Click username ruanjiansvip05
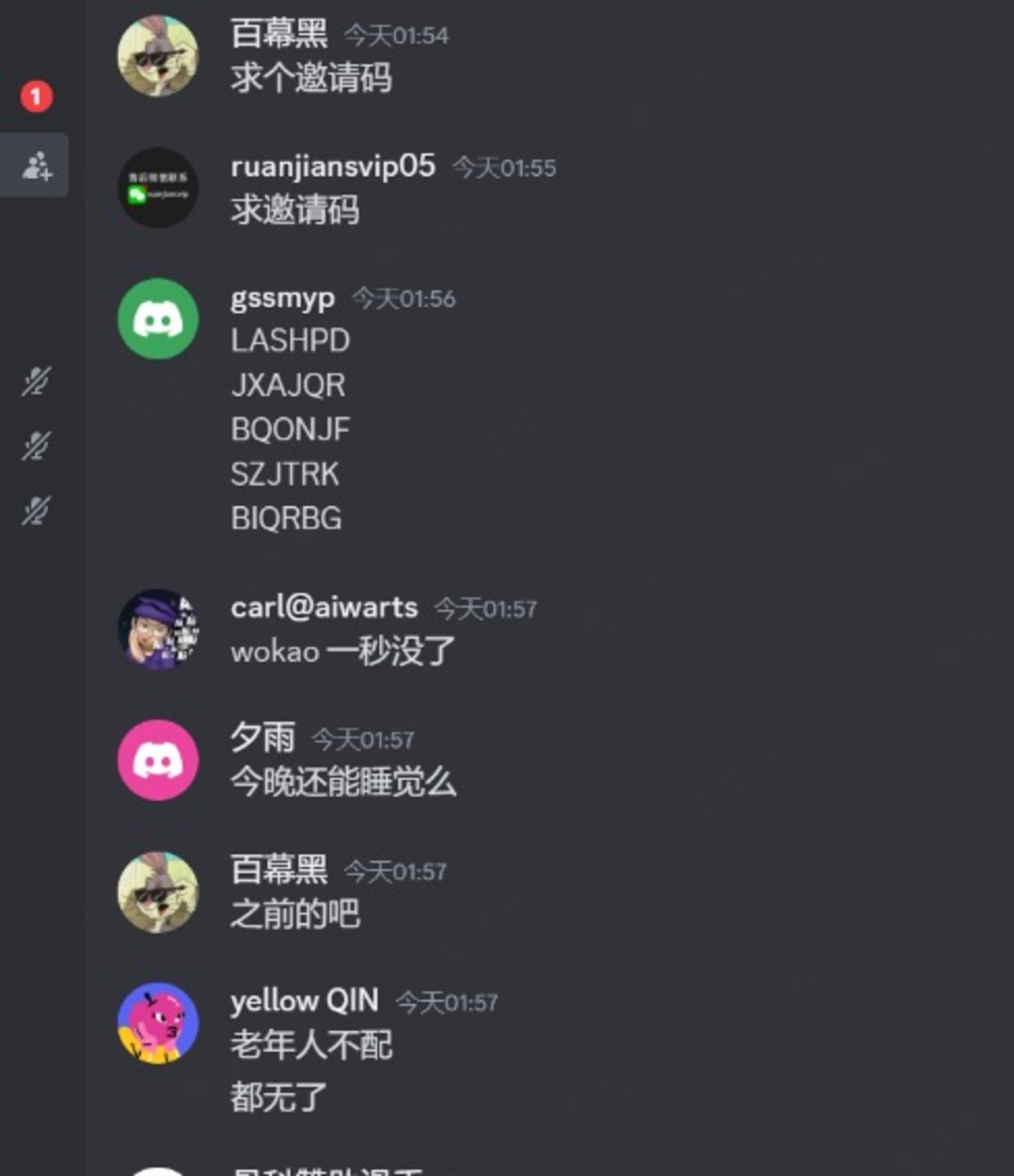The width and height of the screenshot is (1014, 1176). pyautogui.click(x=333, y=167)
